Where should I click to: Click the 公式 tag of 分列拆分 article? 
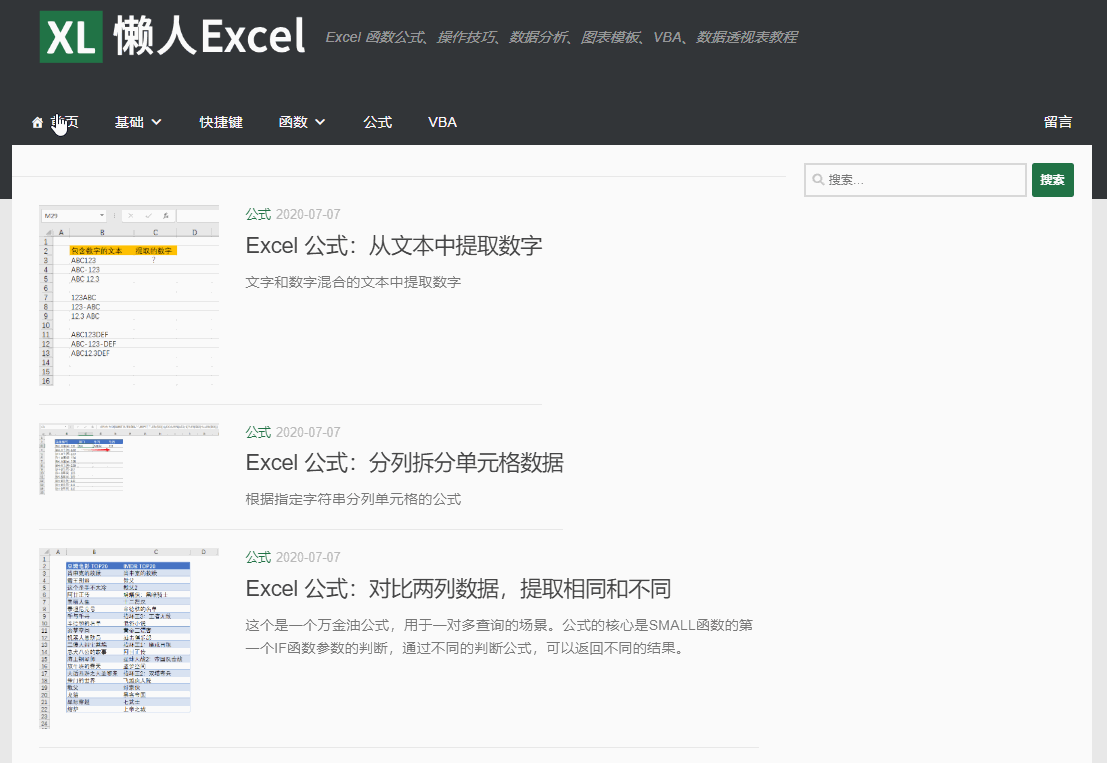(257, 431)
